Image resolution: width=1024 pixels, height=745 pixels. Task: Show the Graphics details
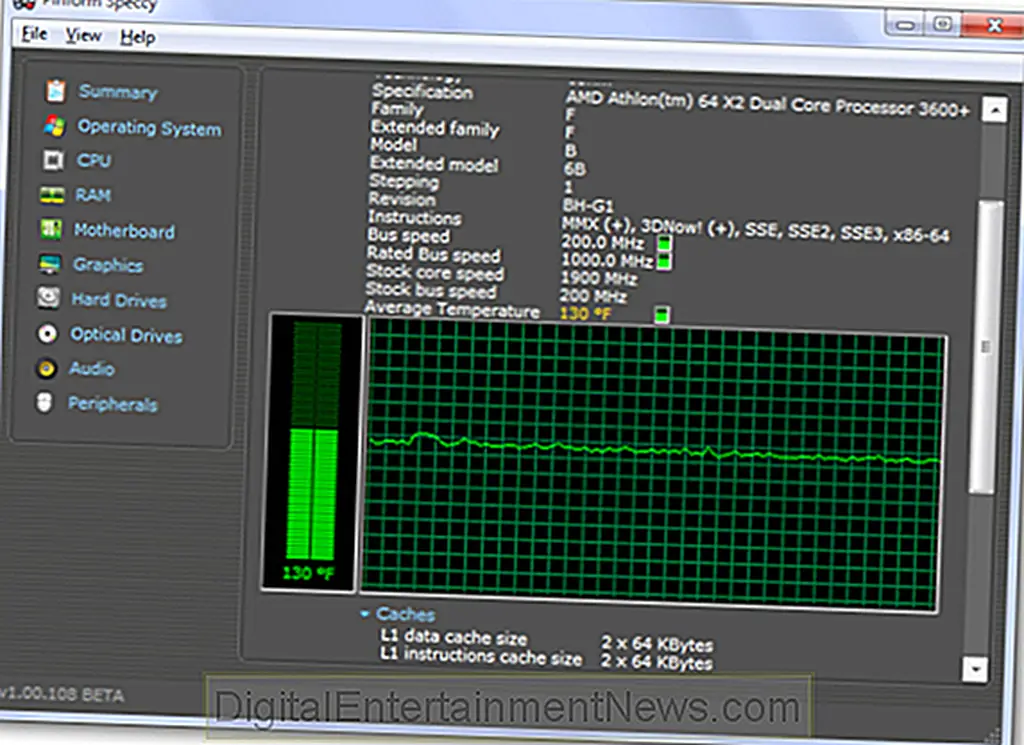pos(108,265)
